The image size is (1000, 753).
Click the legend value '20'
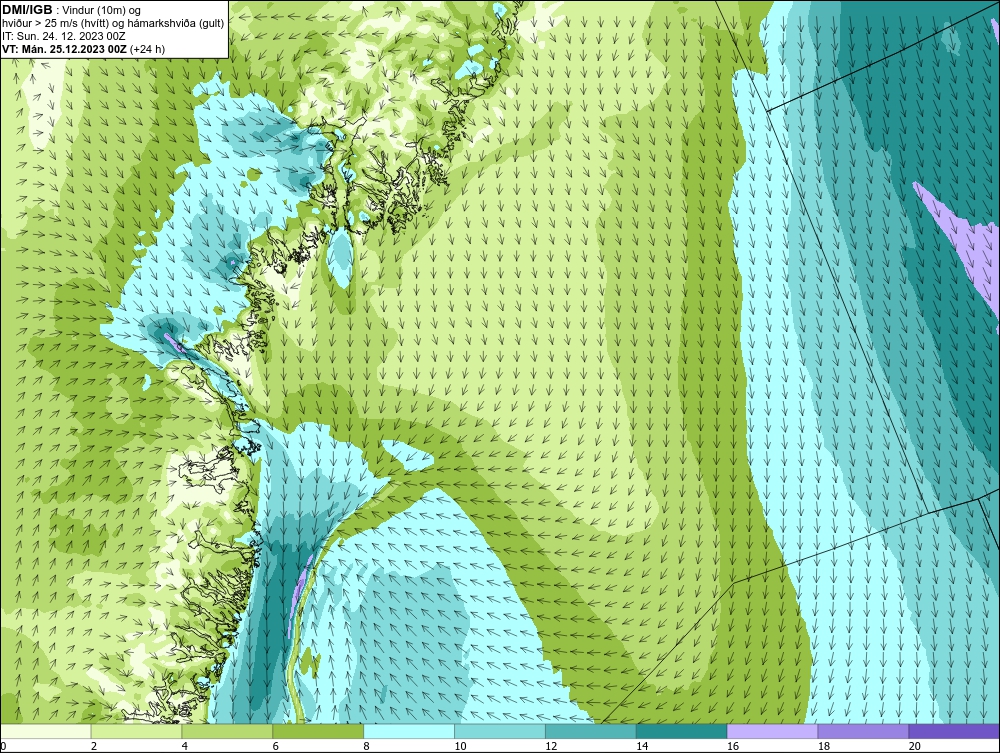point(915,746)
